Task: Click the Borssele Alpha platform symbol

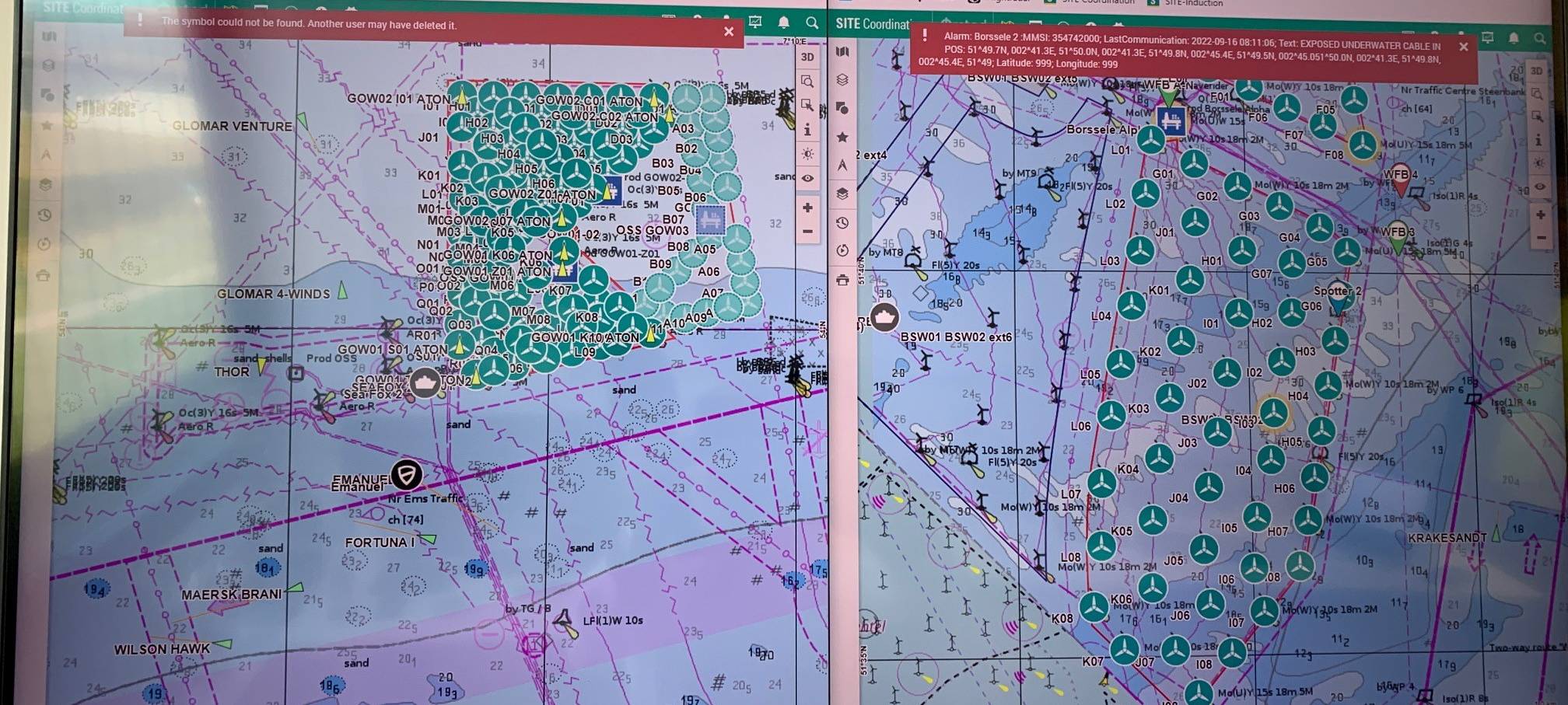Action: [1171, 120]
